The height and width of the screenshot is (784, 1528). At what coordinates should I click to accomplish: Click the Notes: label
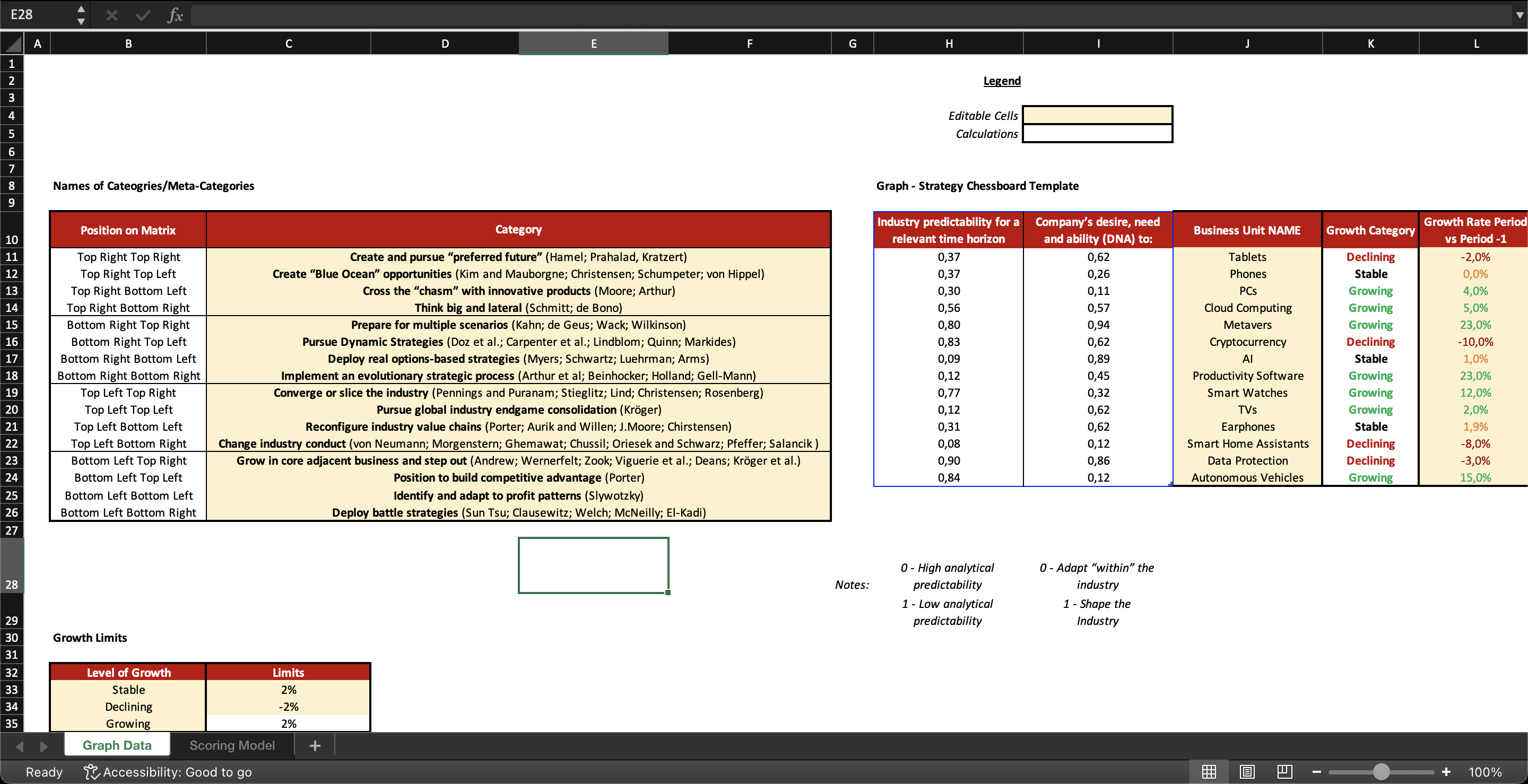[852, 584]
